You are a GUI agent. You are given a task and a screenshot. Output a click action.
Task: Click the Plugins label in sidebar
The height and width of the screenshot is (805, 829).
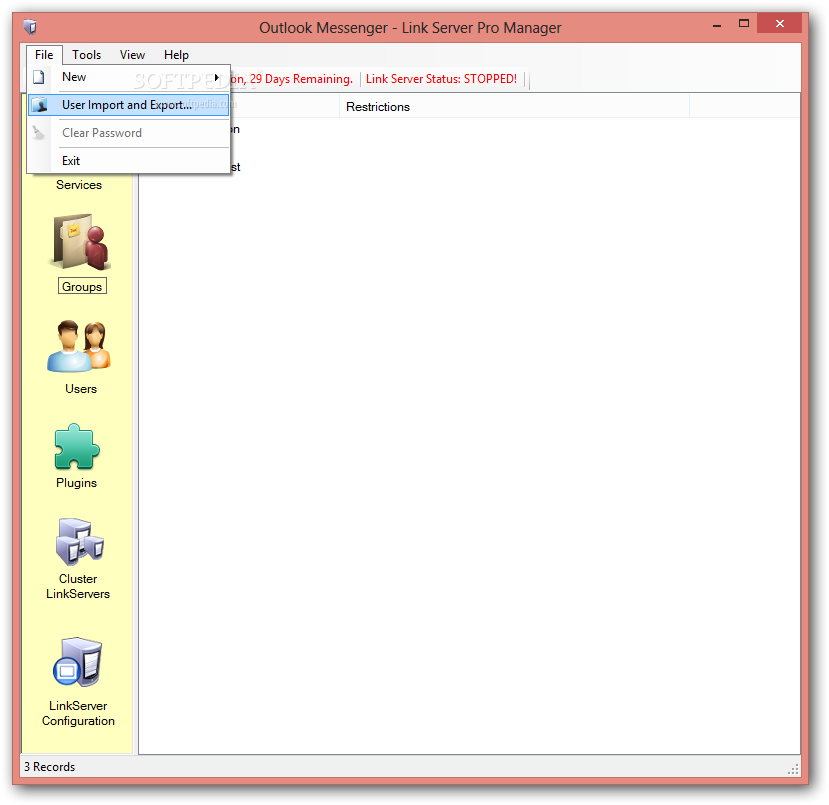click(x=77, y=483)
